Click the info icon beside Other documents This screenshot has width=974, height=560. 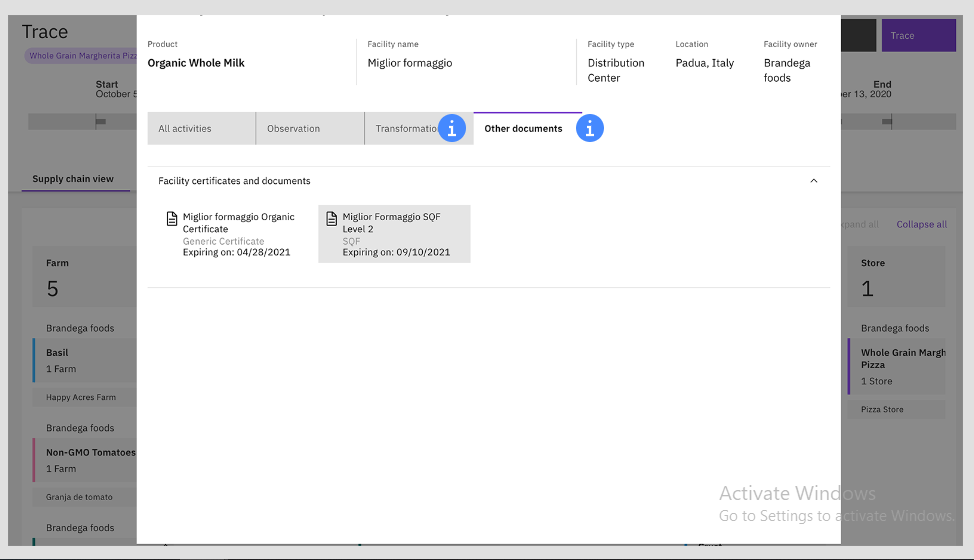point(589,129)
